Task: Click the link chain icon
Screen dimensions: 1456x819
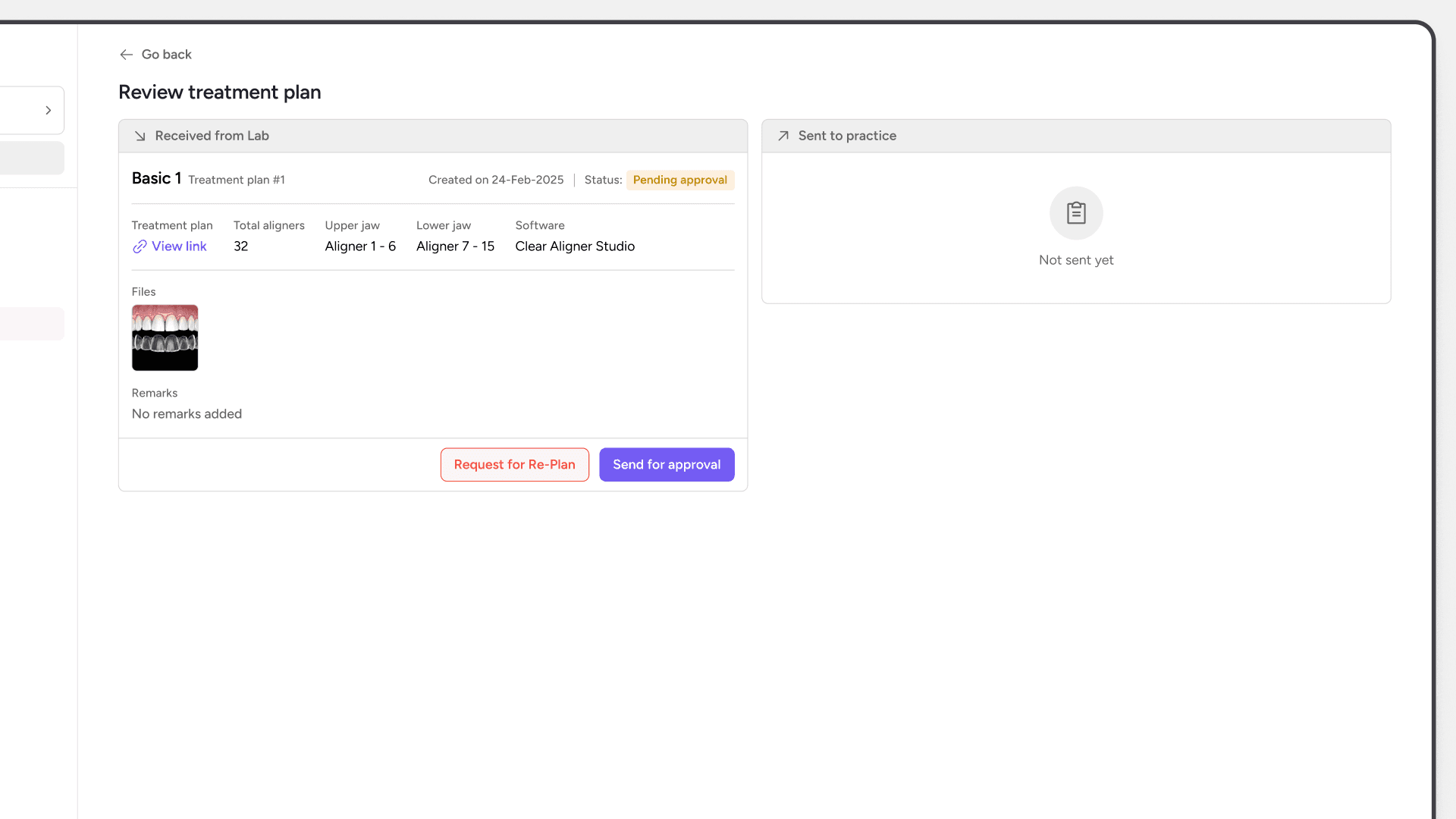Action: 140,246
